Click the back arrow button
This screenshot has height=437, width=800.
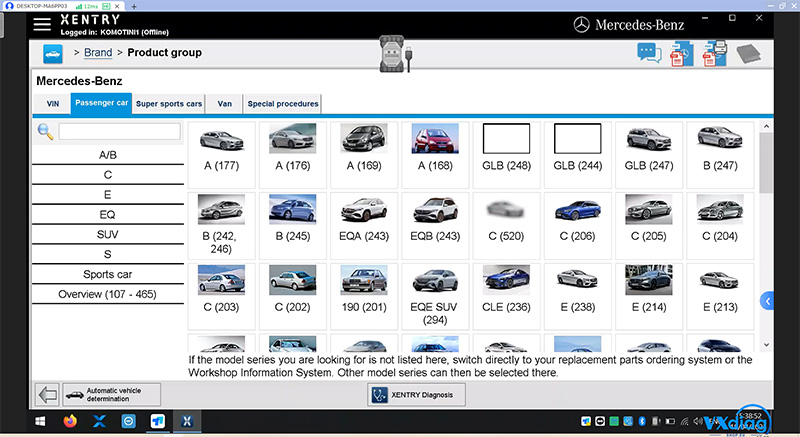(x=47, y=395)
